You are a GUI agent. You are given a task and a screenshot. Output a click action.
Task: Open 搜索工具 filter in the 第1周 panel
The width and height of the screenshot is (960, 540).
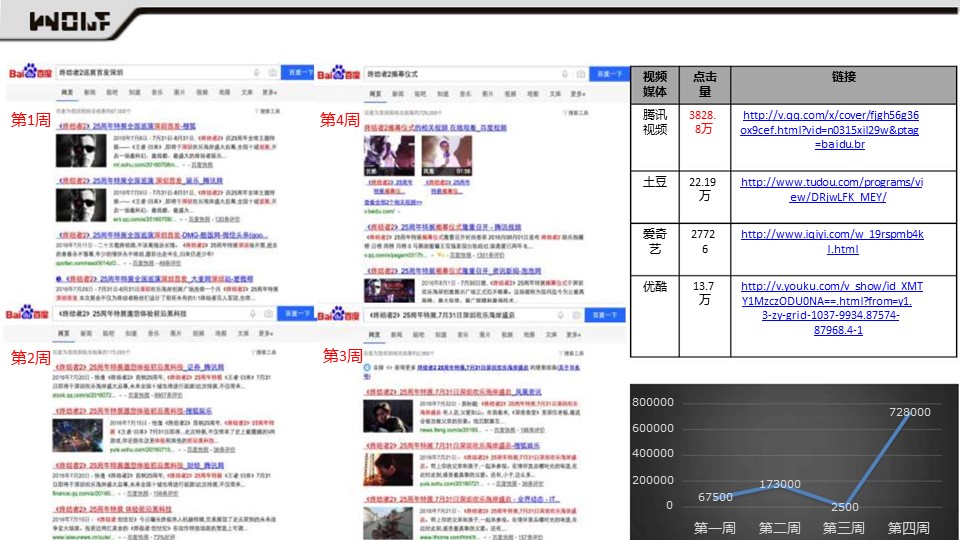(x=268, y=111)
